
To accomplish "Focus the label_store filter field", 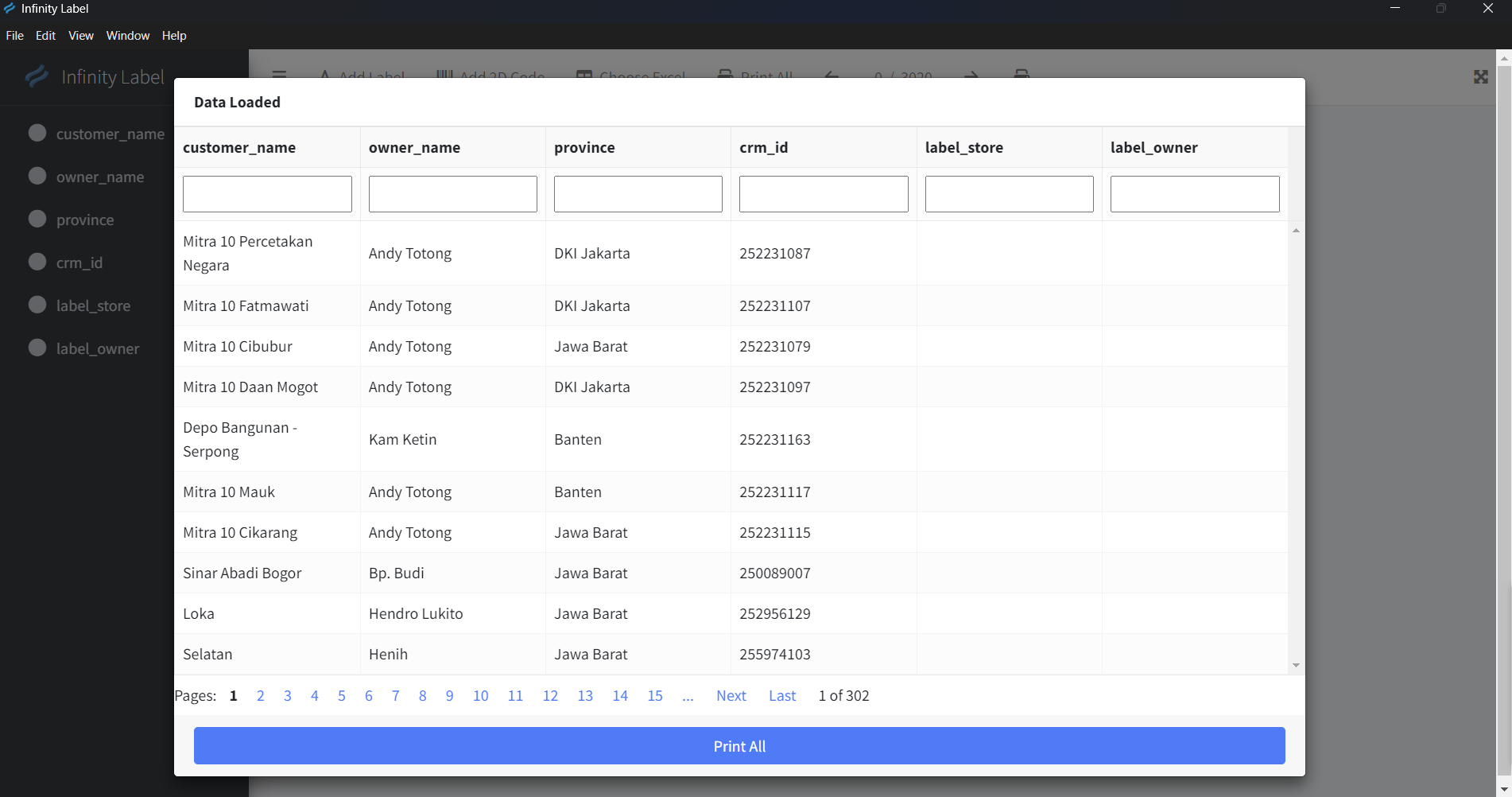I will [1010, 194].
